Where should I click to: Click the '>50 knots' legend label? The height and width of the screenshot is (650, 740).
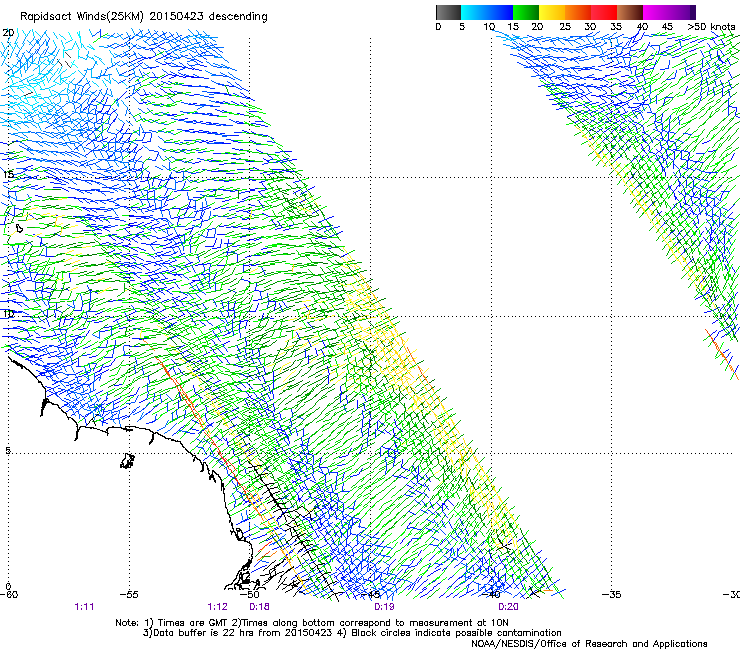711,27
